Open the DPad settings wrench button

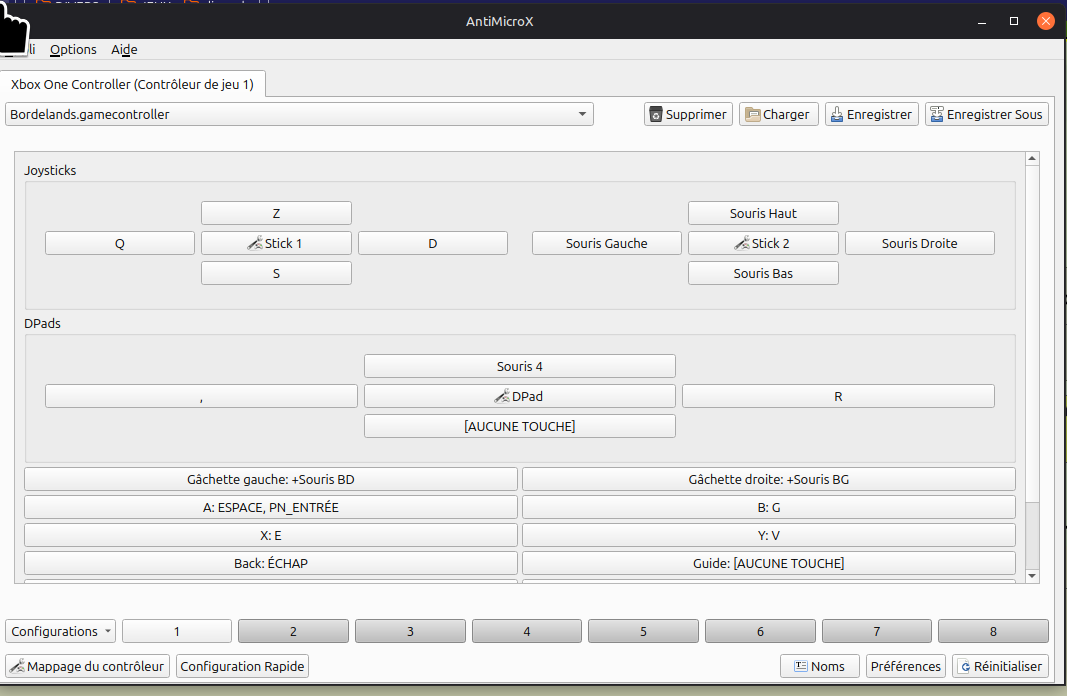coord(519,396)
